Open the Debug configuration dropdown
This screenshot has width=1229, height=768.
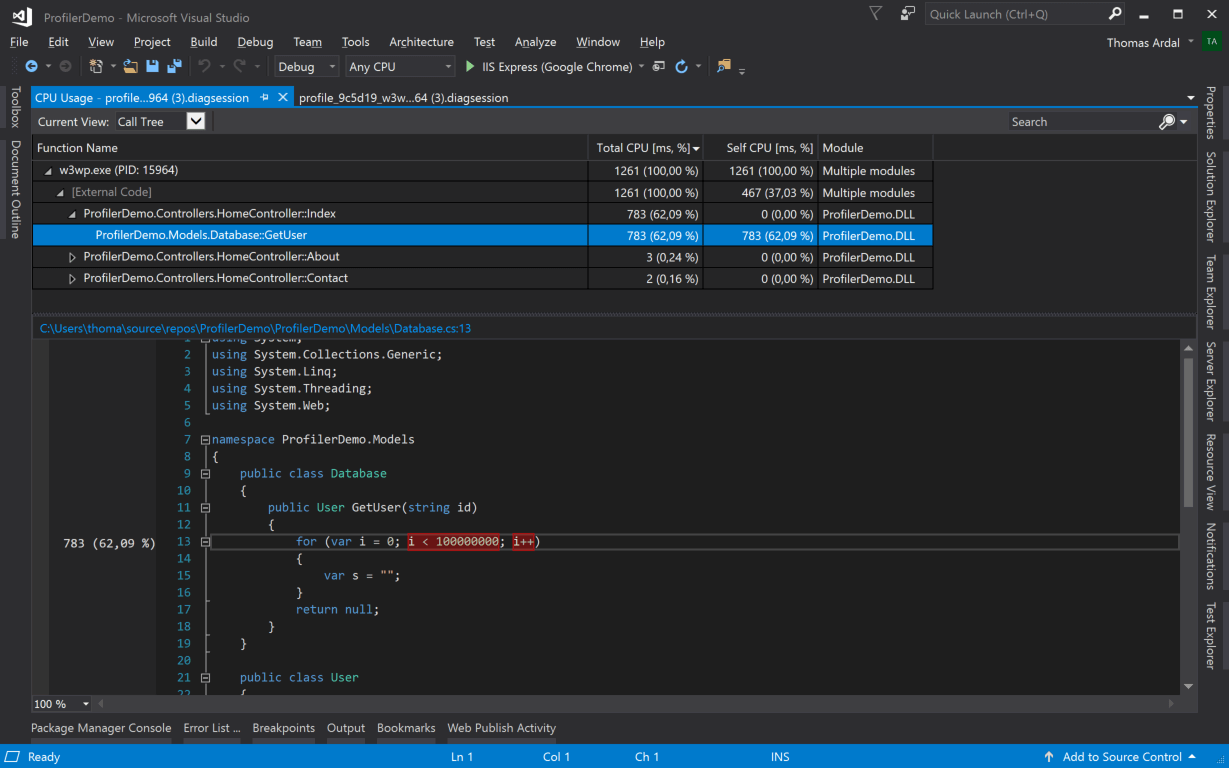point(307,66)
